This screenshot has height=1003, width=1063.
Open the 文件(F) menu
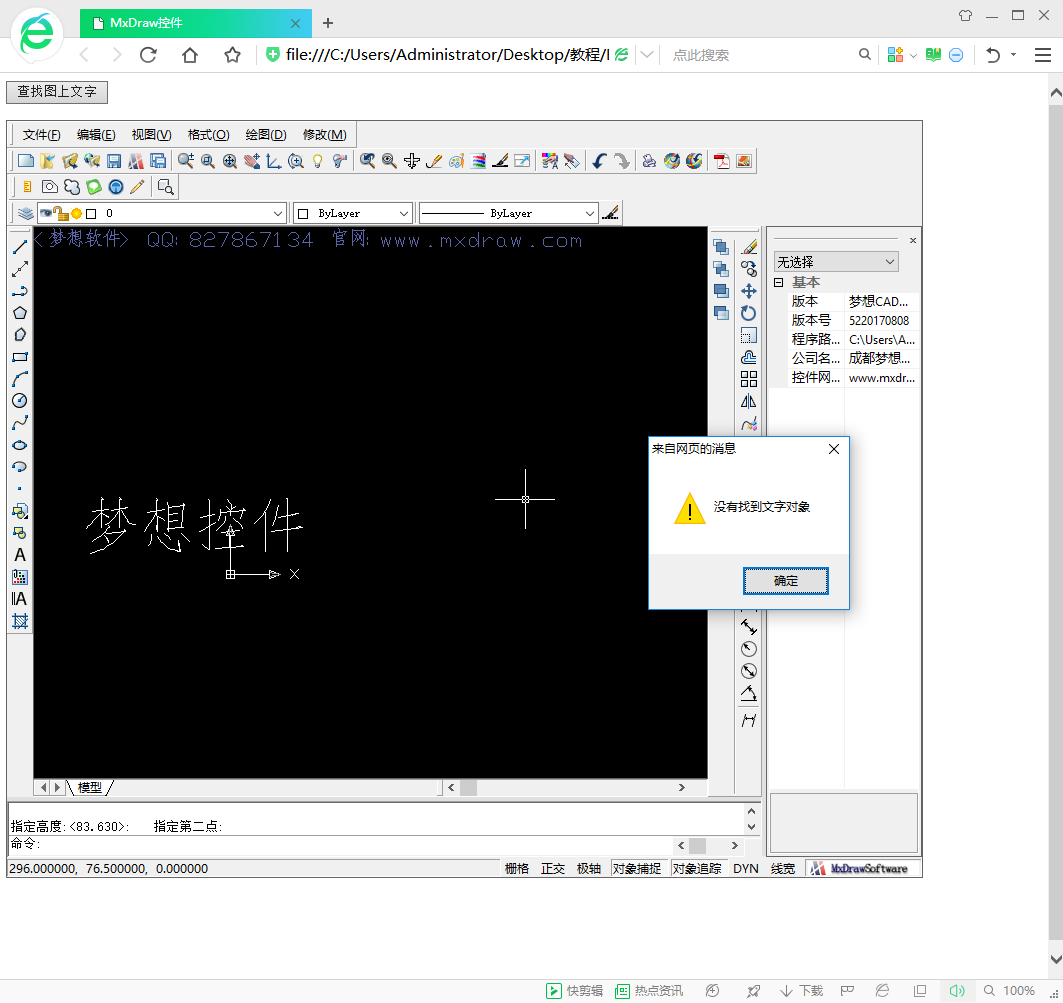[41, 135]
